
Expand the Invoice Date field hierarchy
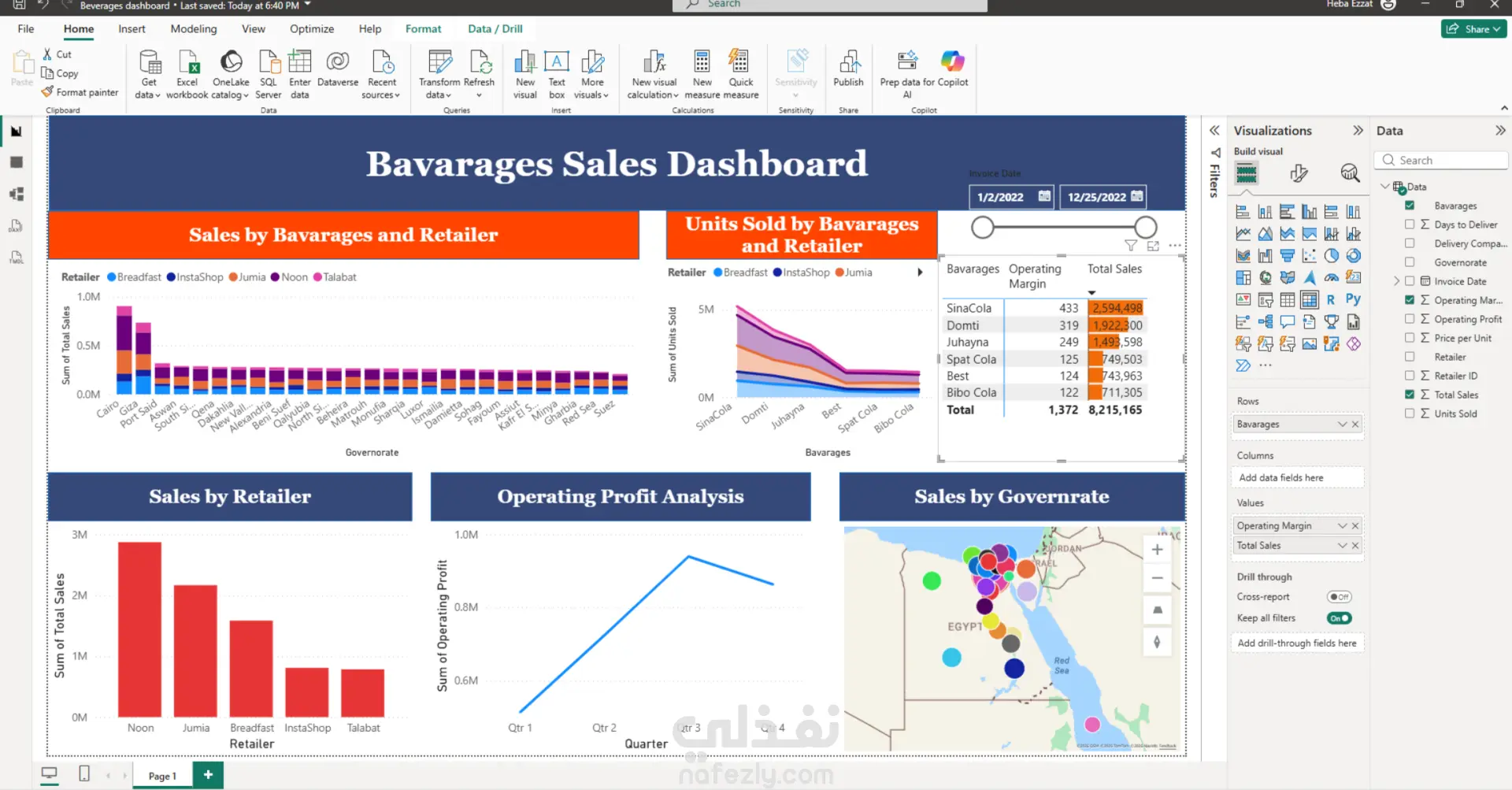pyautogui.click(x=1396, y=281)
